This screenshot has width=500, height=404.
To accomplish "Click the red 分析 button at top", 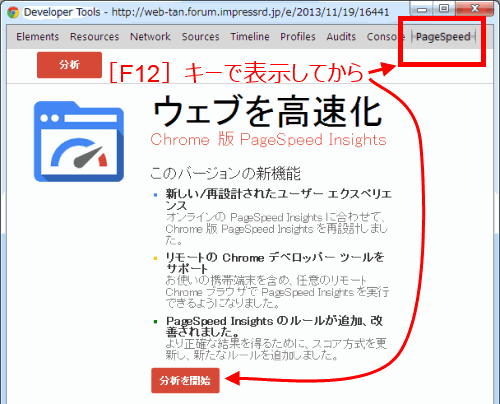I will click(69, 65).
